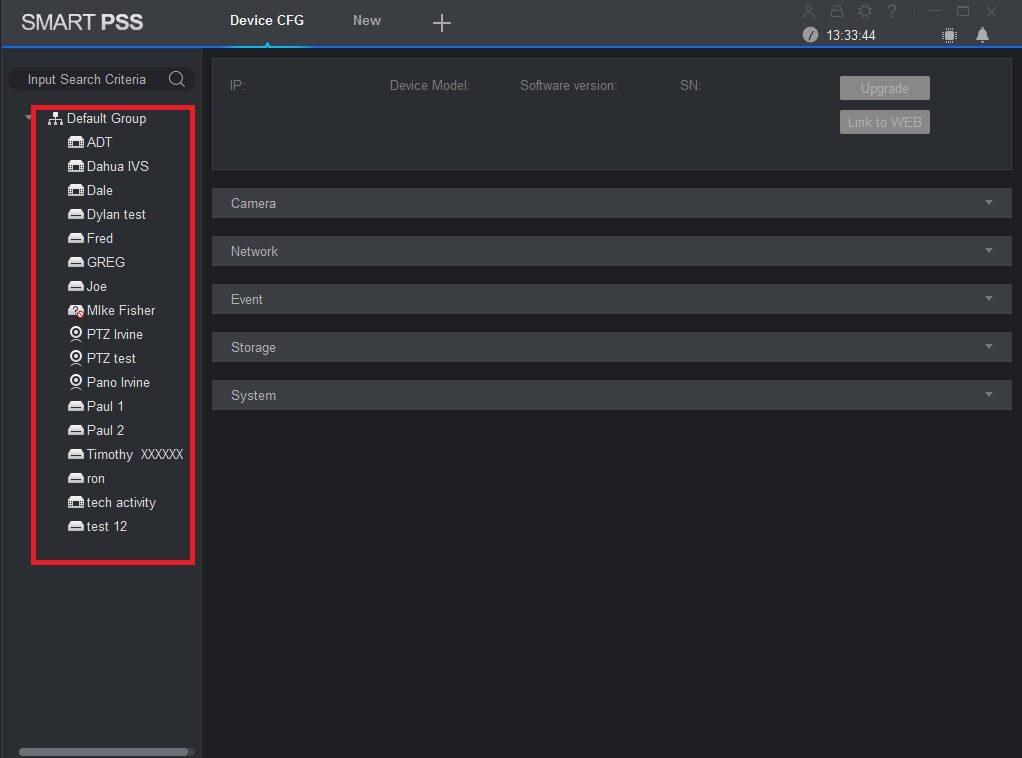This screenshot has width=1022, height=758.
Task: Open help with the question mark icon
Action: pos(892,11)
